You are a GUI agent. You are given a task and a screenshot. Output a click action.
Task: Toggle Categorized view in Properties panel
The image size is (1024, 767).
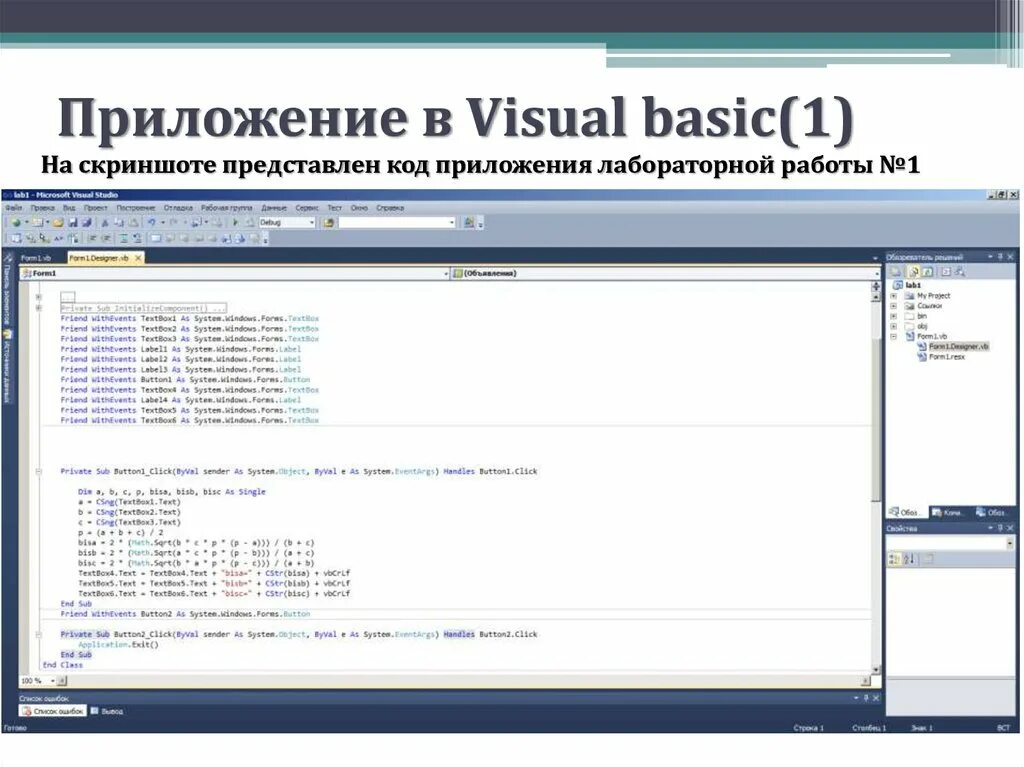tap(895, 559)
